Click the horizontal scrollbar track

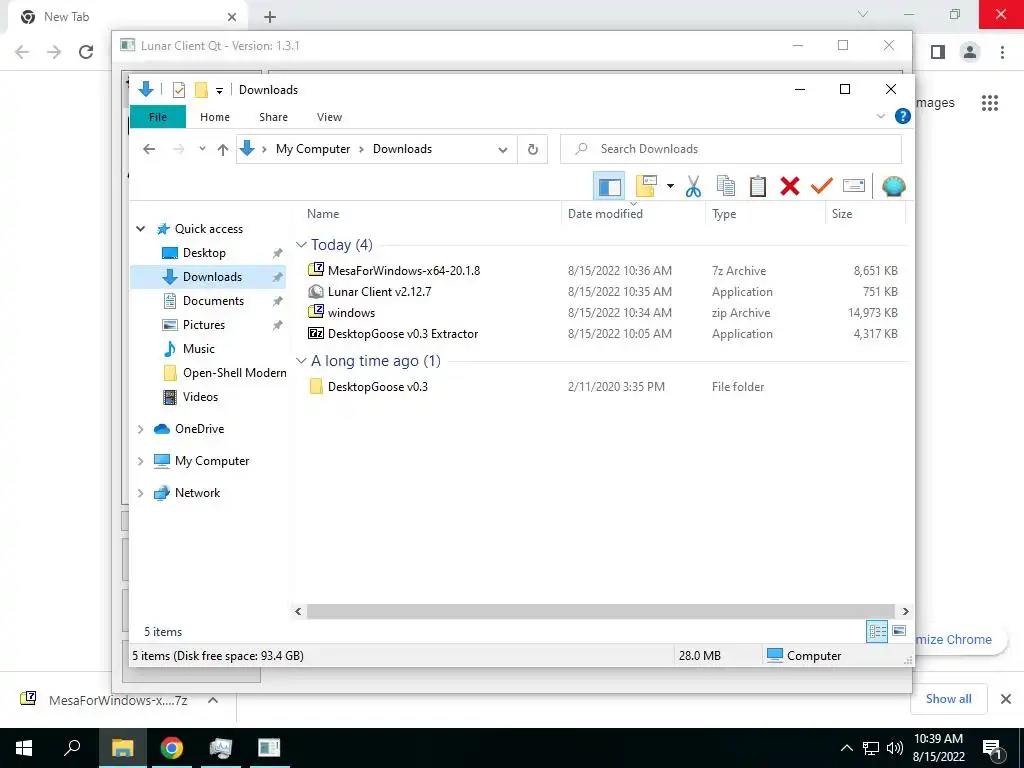[601, 612]
